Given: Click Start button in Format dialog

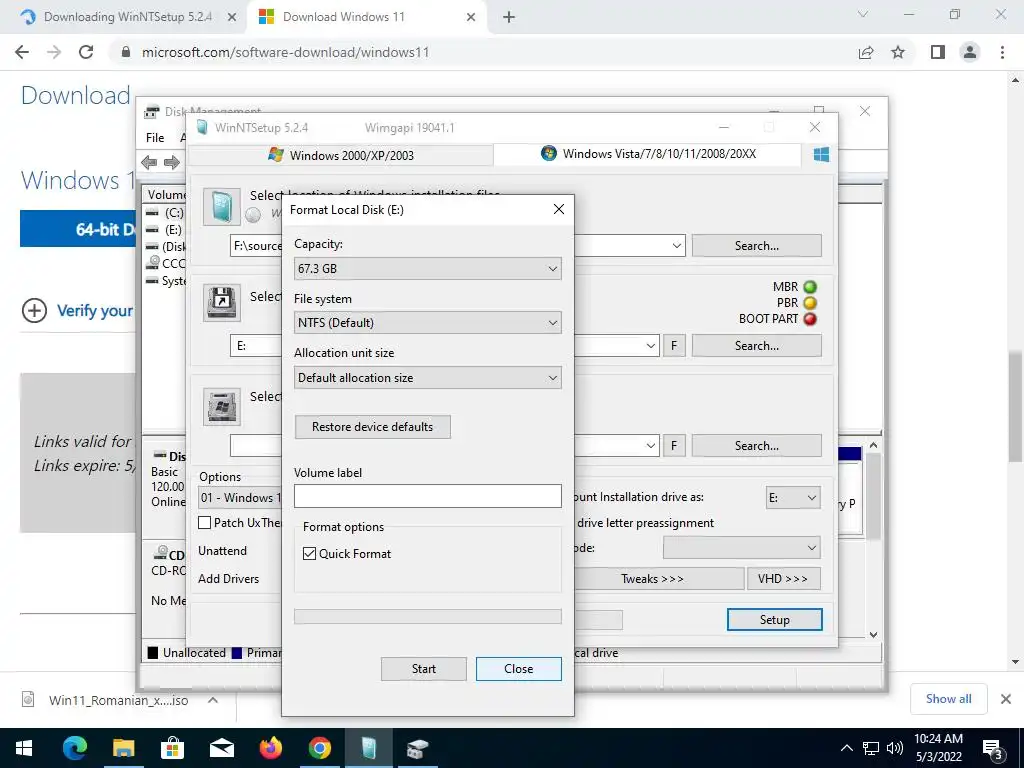Looking at the screenshot, I should tap(424, 669).
